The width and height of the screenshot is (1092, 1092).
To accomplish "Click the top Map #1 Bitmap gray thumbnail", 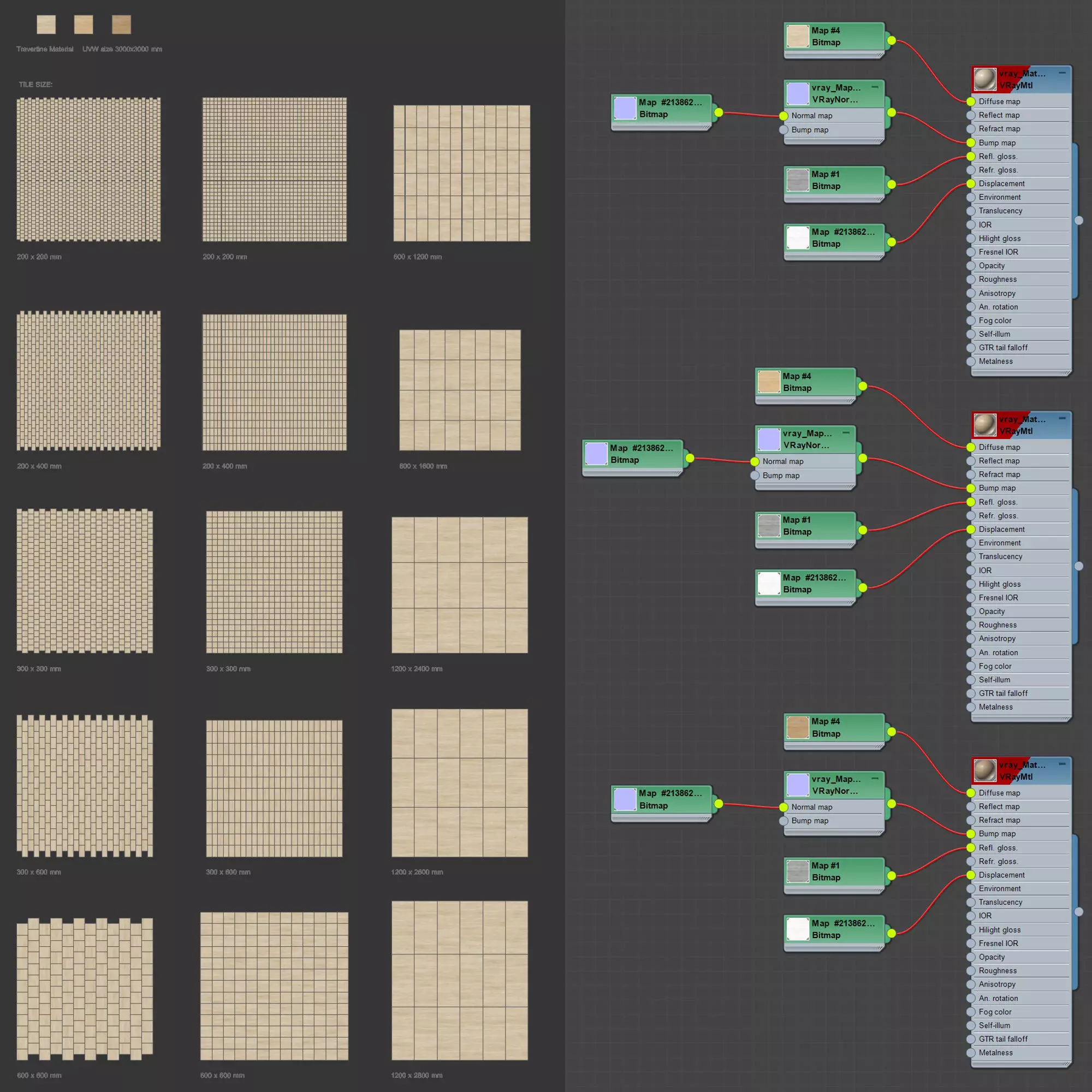I will (x=798, y=180).
